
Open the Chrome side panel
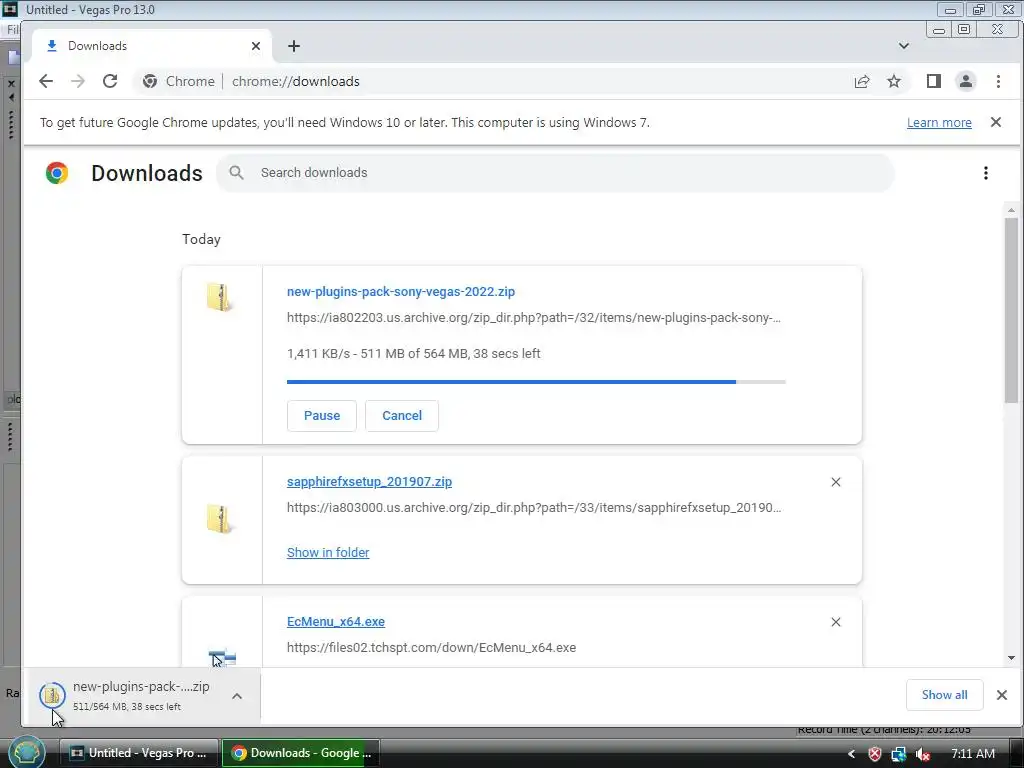[x=934, y=81]
